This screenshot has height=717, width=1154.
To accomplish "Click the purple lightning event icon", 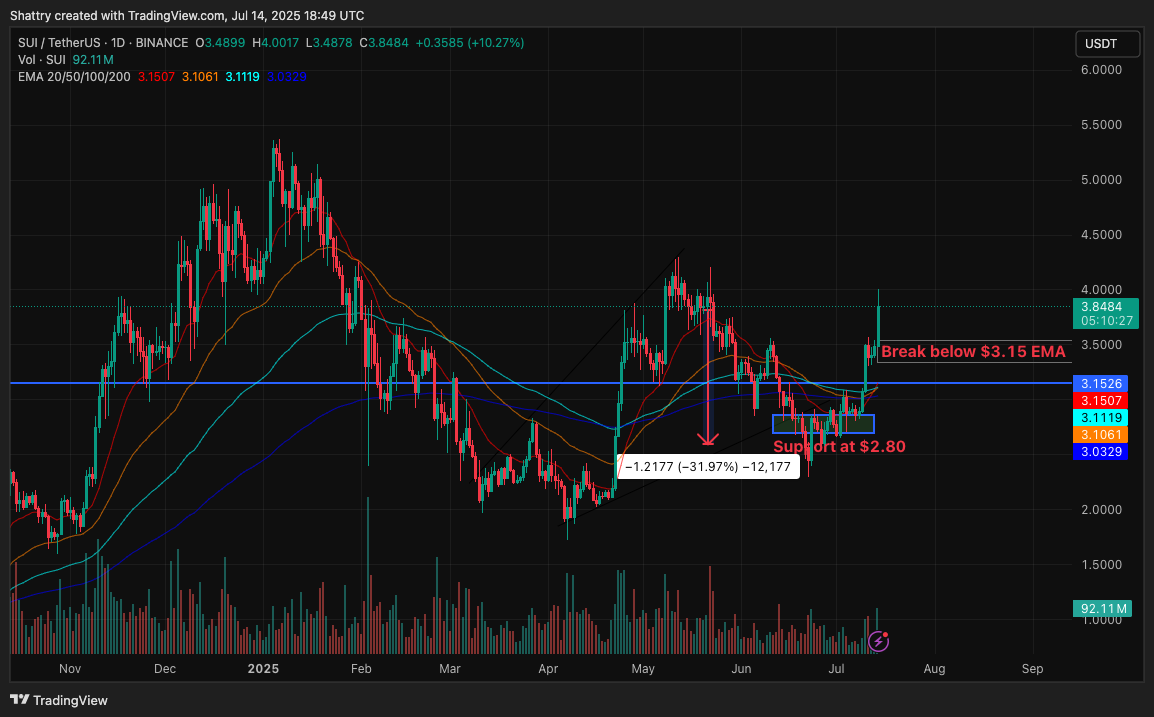I will (877, 640).
